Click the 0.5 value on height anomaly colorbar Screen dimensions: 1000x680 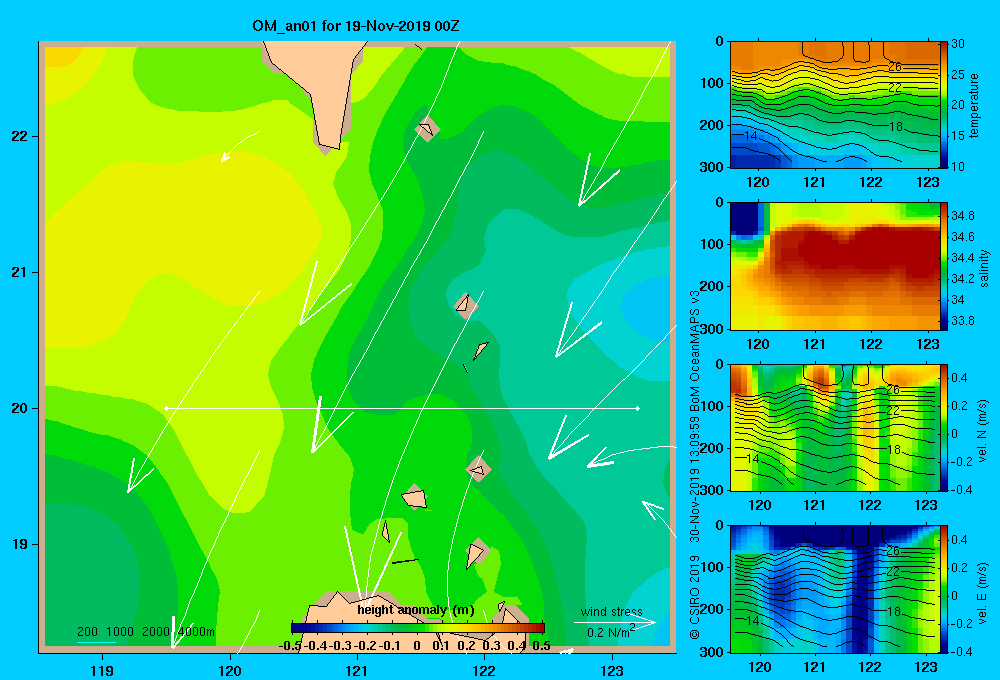541,646
